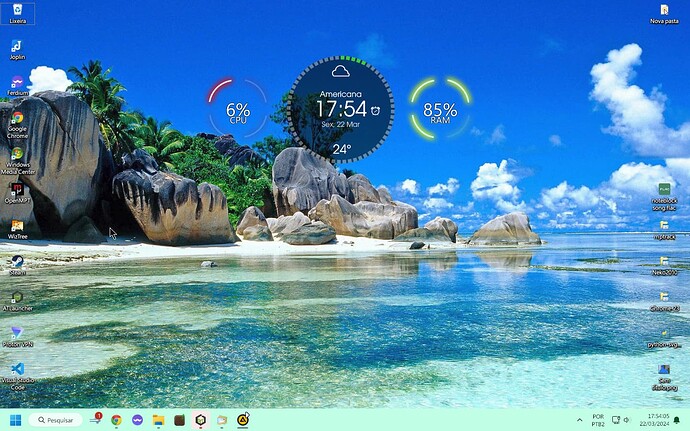This screenshot has width=690, height=431.
Task: Open the Joplin desktop shortcut
Action: pos(17,48)
